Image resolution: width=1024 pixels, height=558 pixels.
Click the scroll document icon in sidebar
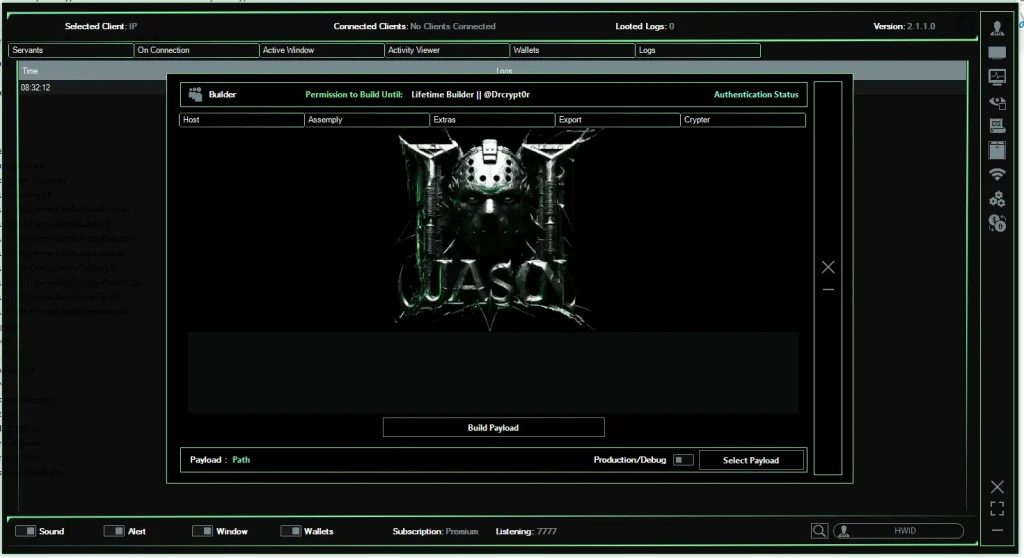click(997, 125)
